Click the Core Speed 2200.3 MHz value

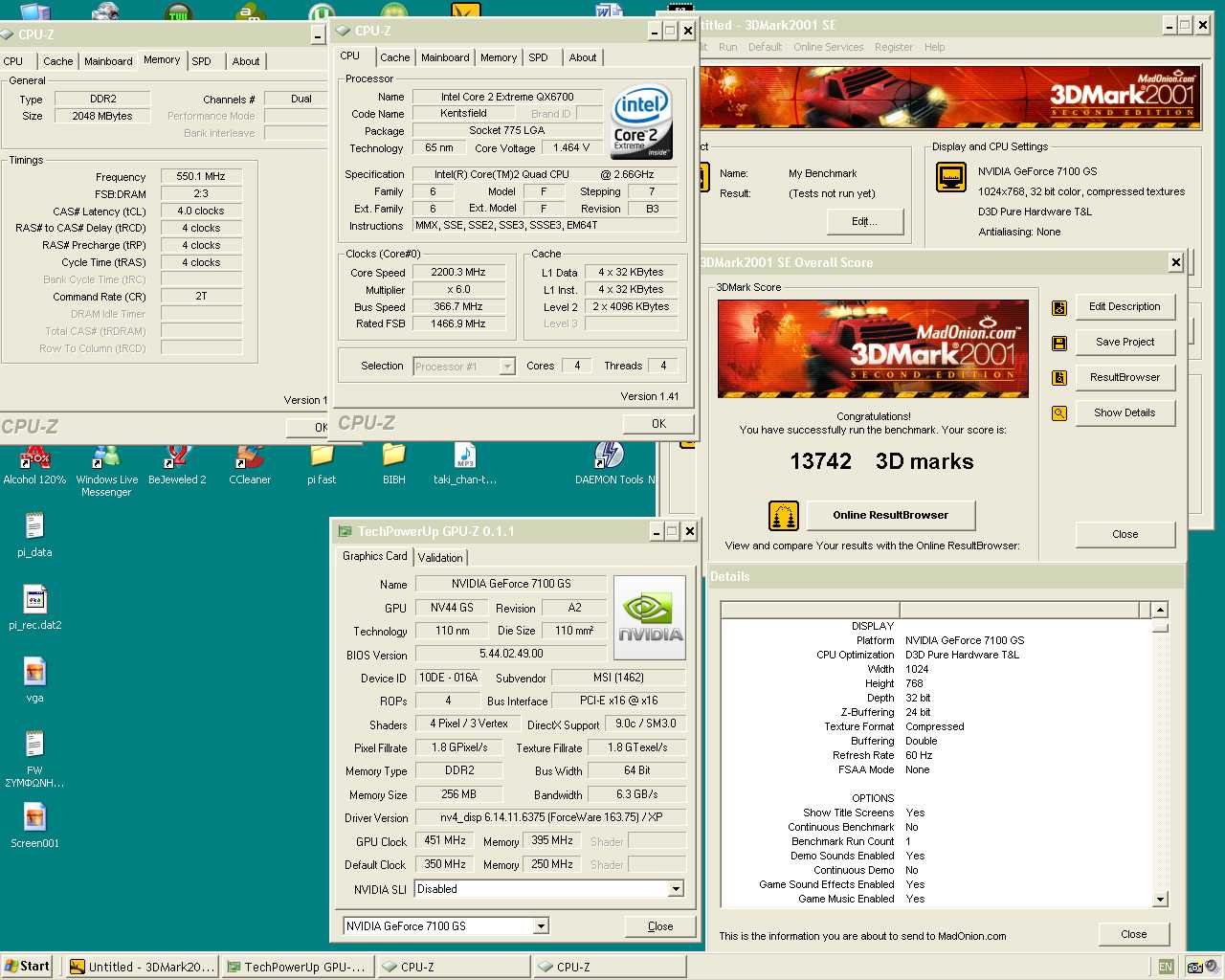(458, 273)
